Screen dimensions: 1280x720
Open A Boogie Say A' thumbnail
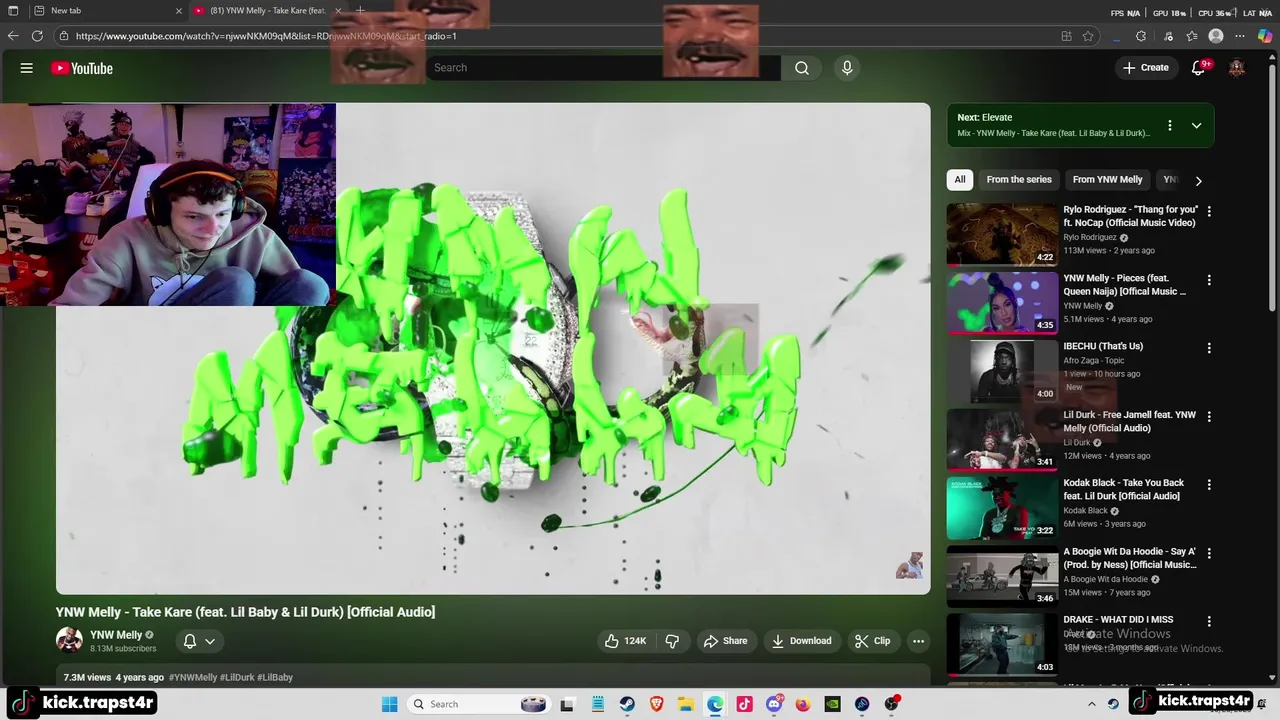point(1002,575)
